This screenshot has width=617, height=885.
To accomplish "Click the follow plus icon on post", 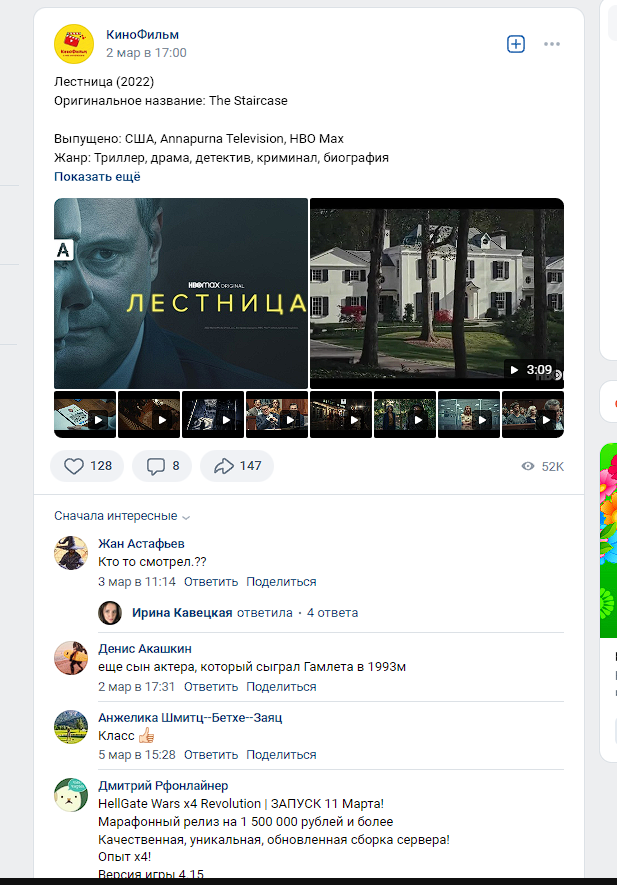I will [516, 44].
